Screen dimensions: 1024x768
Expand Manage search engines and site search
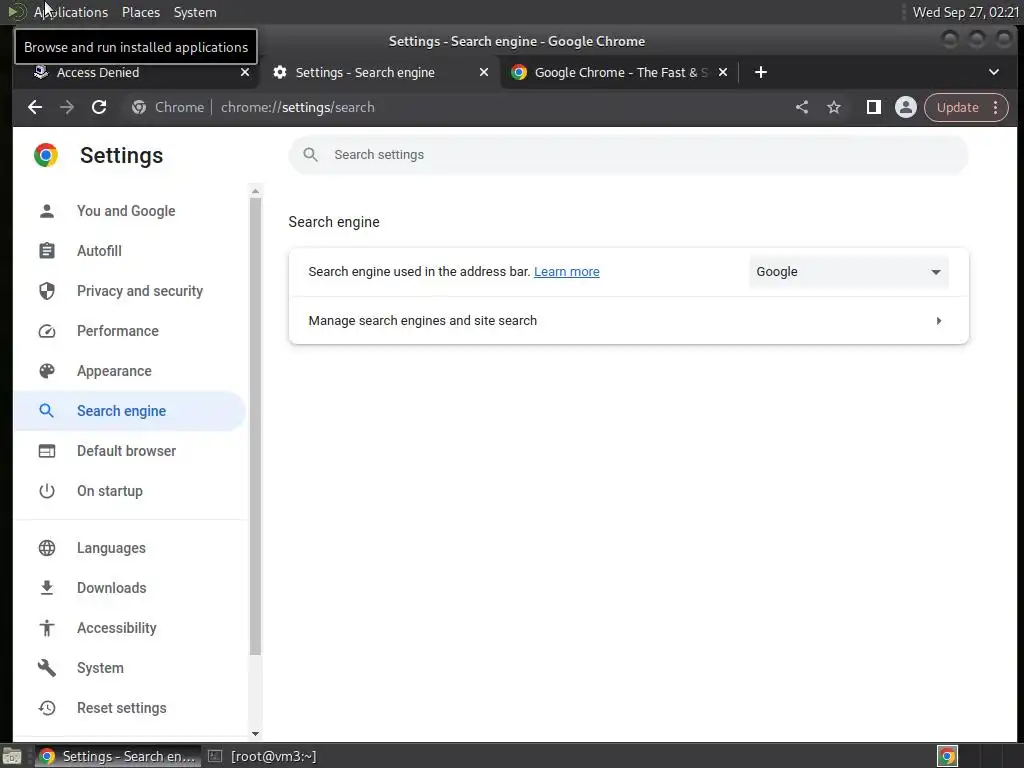[628, 321]
